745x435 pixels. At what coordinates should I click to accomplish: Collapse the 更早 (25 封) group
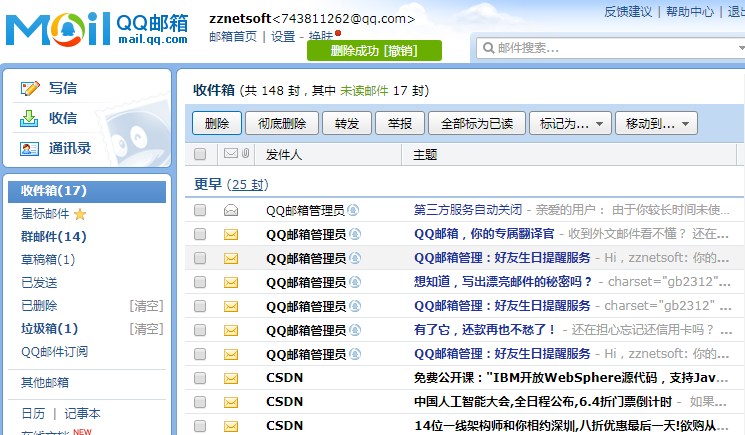[x=231, y=184]
